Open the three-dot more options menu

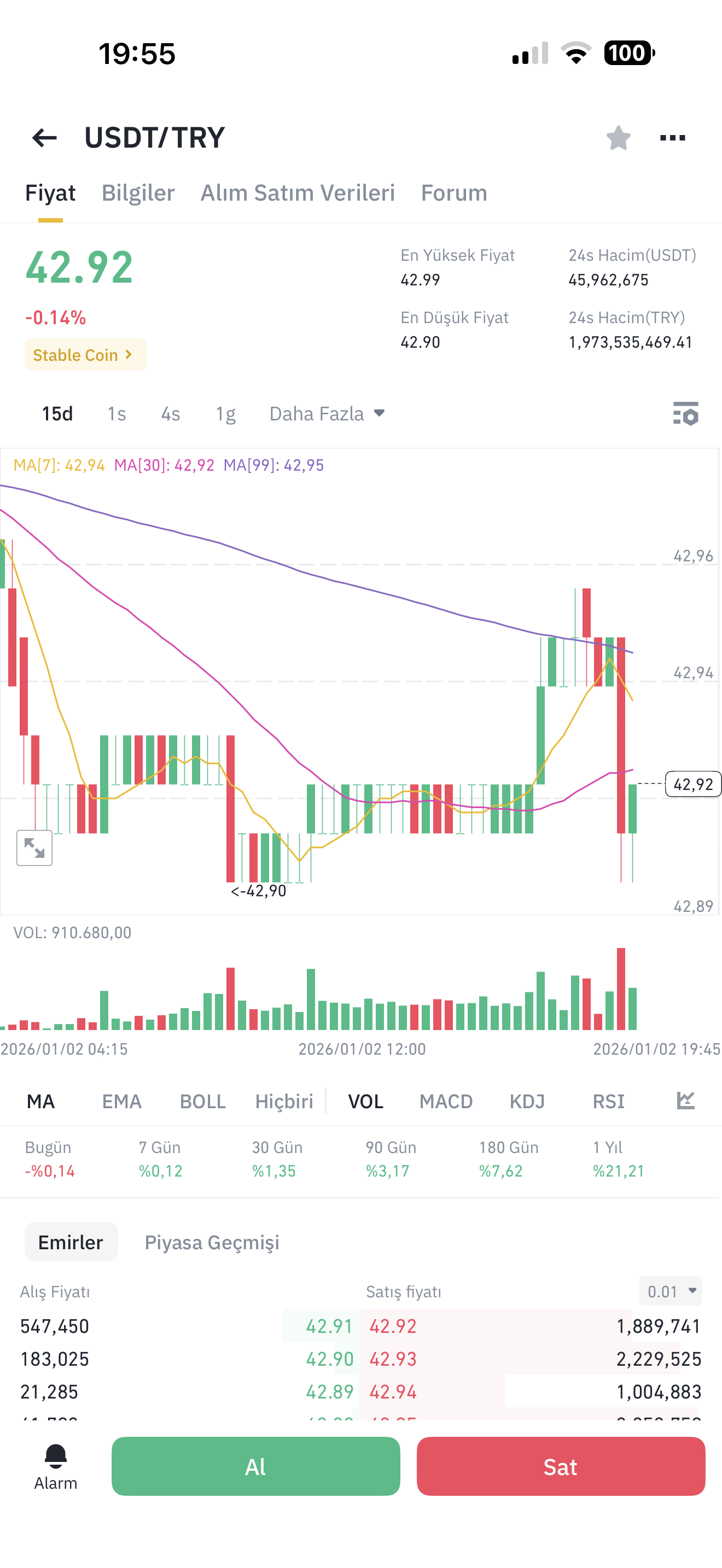(673, 138)
